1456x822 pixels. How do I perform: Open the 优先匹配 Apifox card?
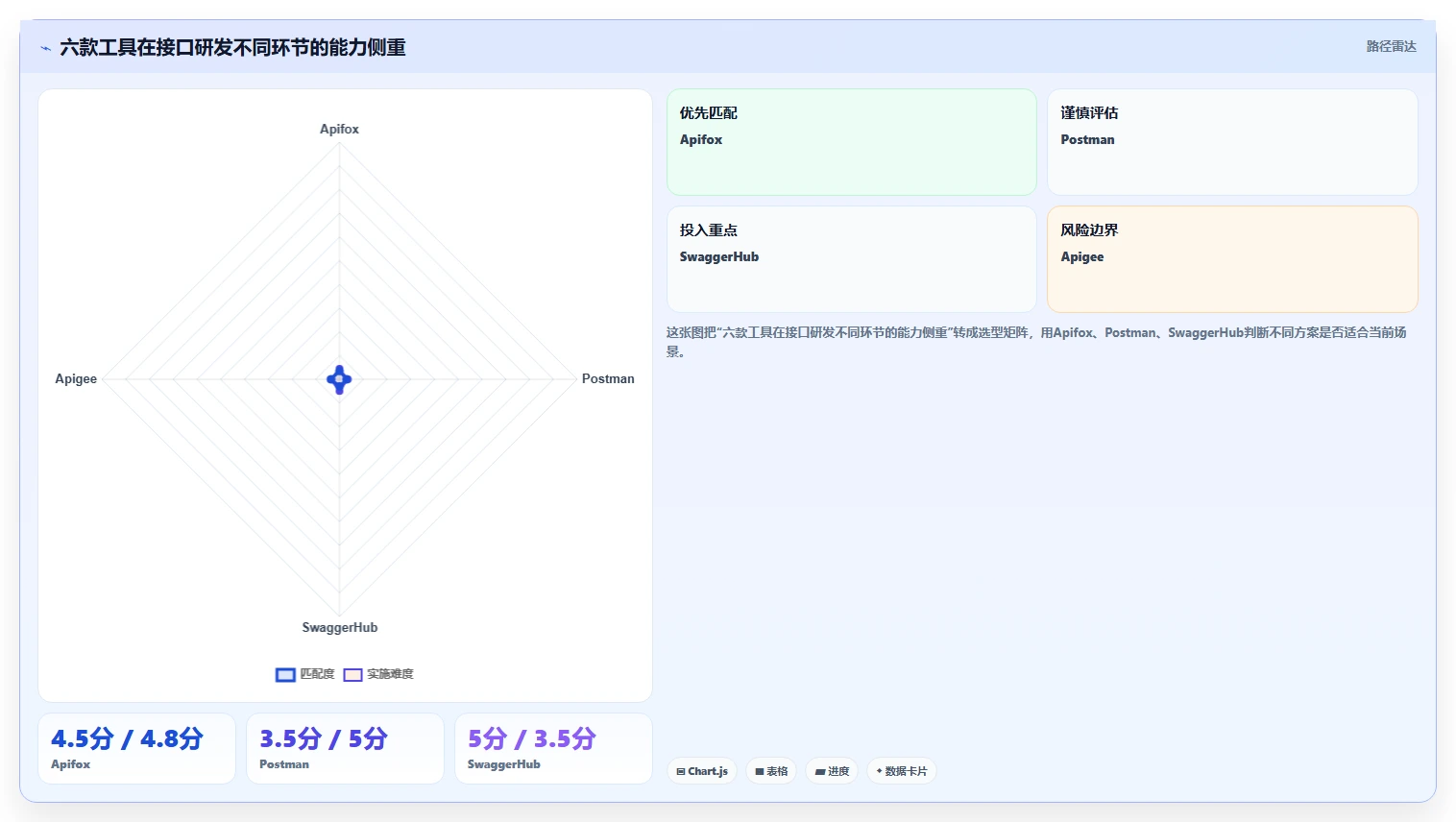(x=852, y=142)
